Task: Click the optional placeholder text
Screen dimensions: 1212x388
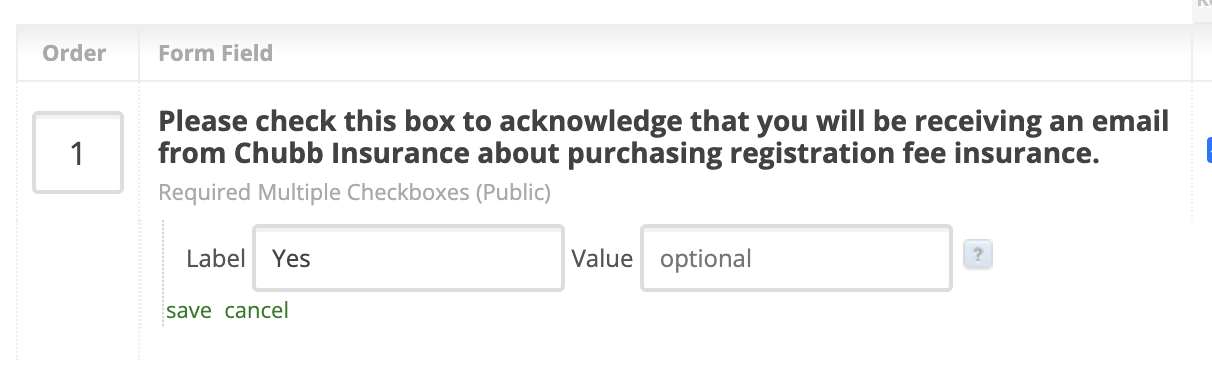Action: pyautogui.click(x=706, y=259)
